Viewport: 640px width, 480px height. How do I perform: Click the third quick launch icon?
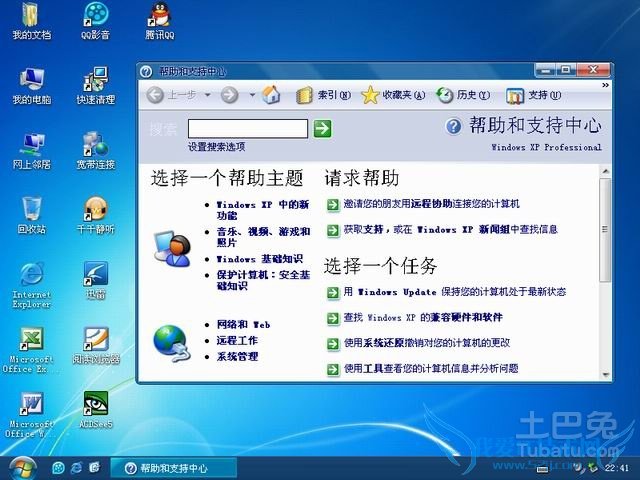[94, 468]
